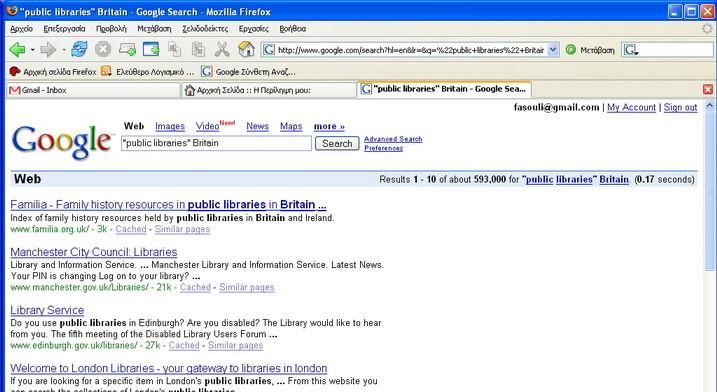Open Cached link for the familia.org.uk result
Image resolution: width=717 pixels, height=392 pixels.
[131, 229]
